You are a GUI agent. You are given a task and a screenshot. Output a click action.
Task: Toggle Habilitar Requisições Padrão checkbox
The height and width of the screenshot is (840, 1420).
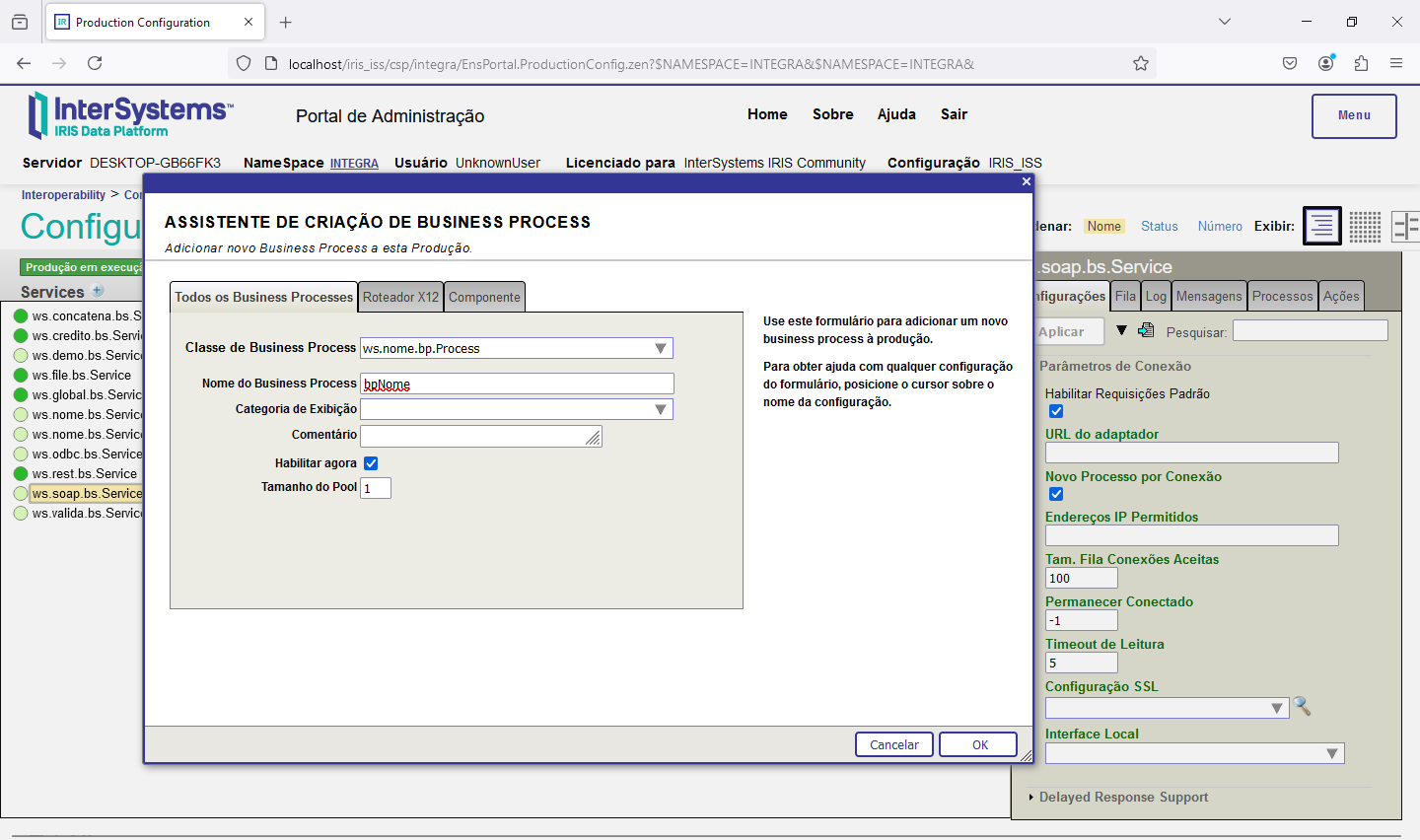click(x=1056, y=412)
